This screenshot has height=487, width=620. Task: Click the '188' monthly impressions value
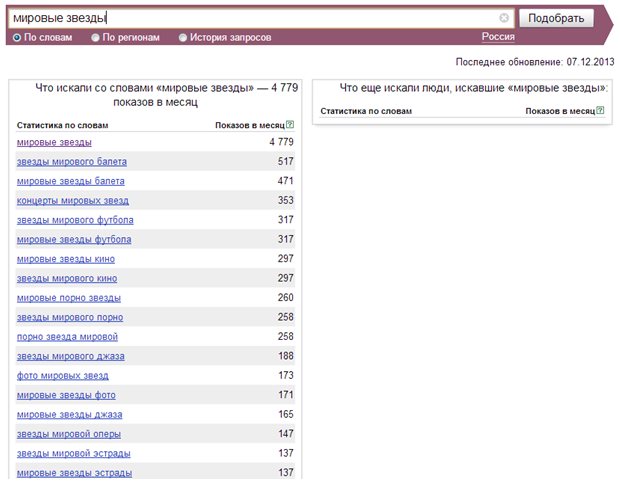click(x=286, y=356)
